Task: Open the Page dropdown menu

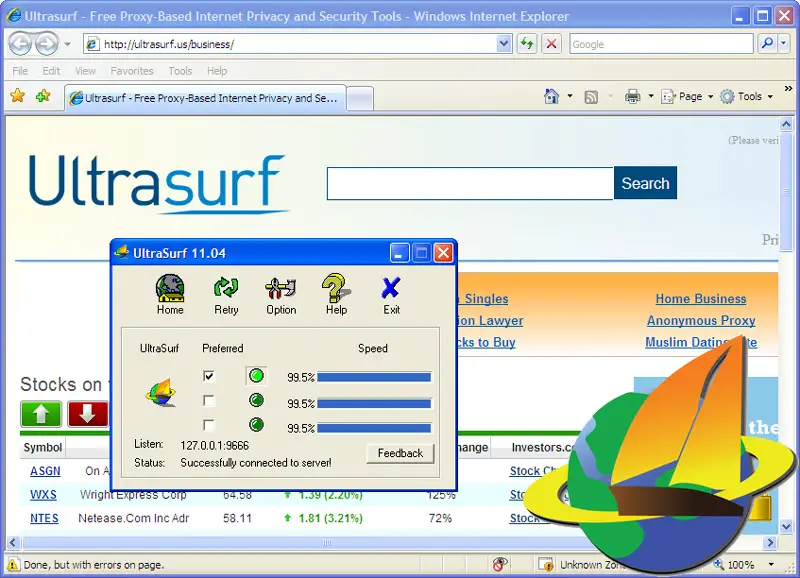Action: (x=688, y=96)
